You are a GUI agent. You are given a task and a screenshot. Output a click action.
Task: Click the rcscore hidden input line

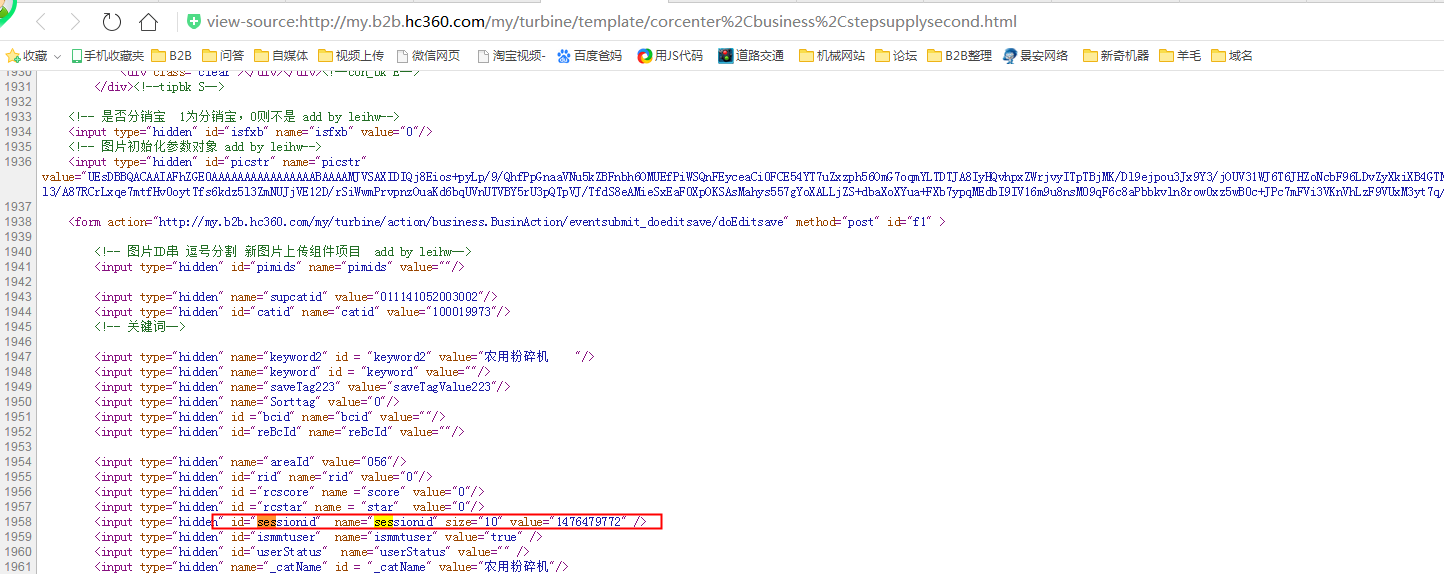pyautogui.click(x=290, y=492)
